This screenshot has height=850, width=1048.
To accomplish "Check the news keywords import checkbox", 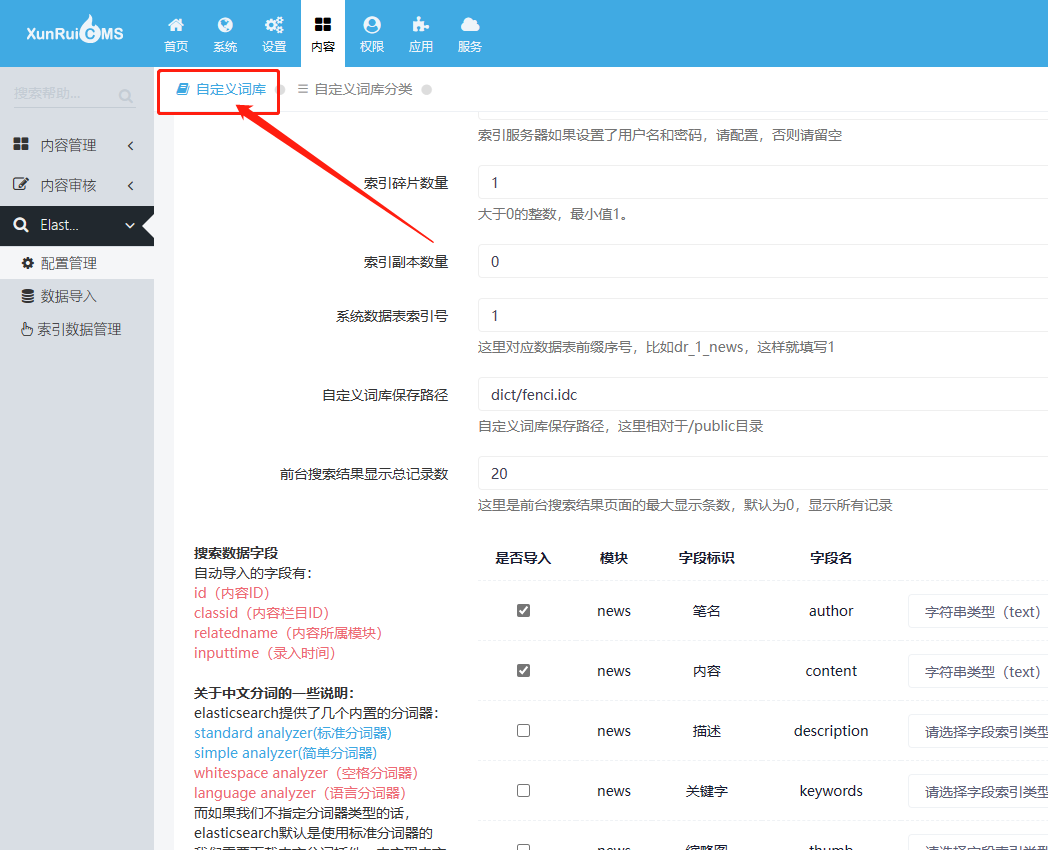I will [523, 791].
